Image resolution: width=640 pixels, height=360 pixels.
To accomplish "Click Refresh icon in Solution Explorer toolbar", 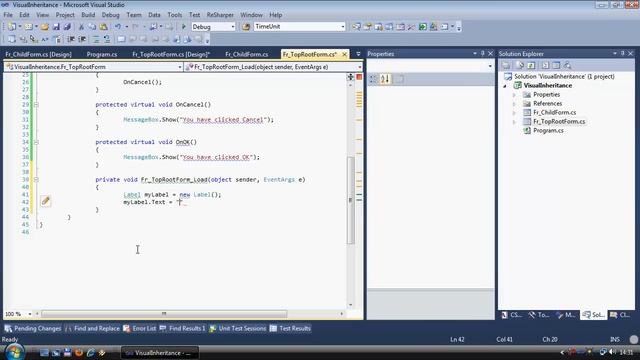I will pyautogui.click(x=531, y=65).
